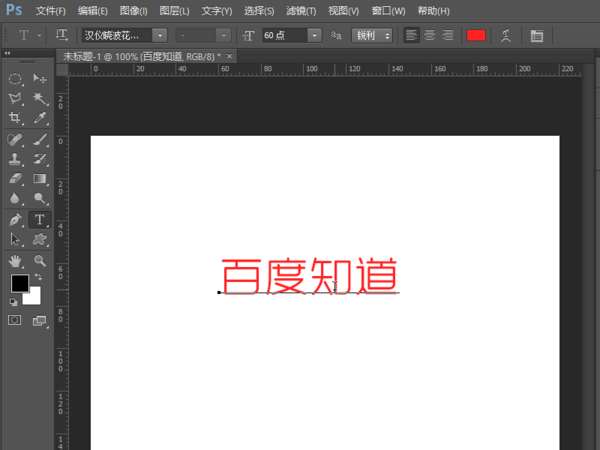The height and width of the screenshot is (450, 600).
Task: Select the Hand tool
Action: pyautogui.click(x=15, y=261)
